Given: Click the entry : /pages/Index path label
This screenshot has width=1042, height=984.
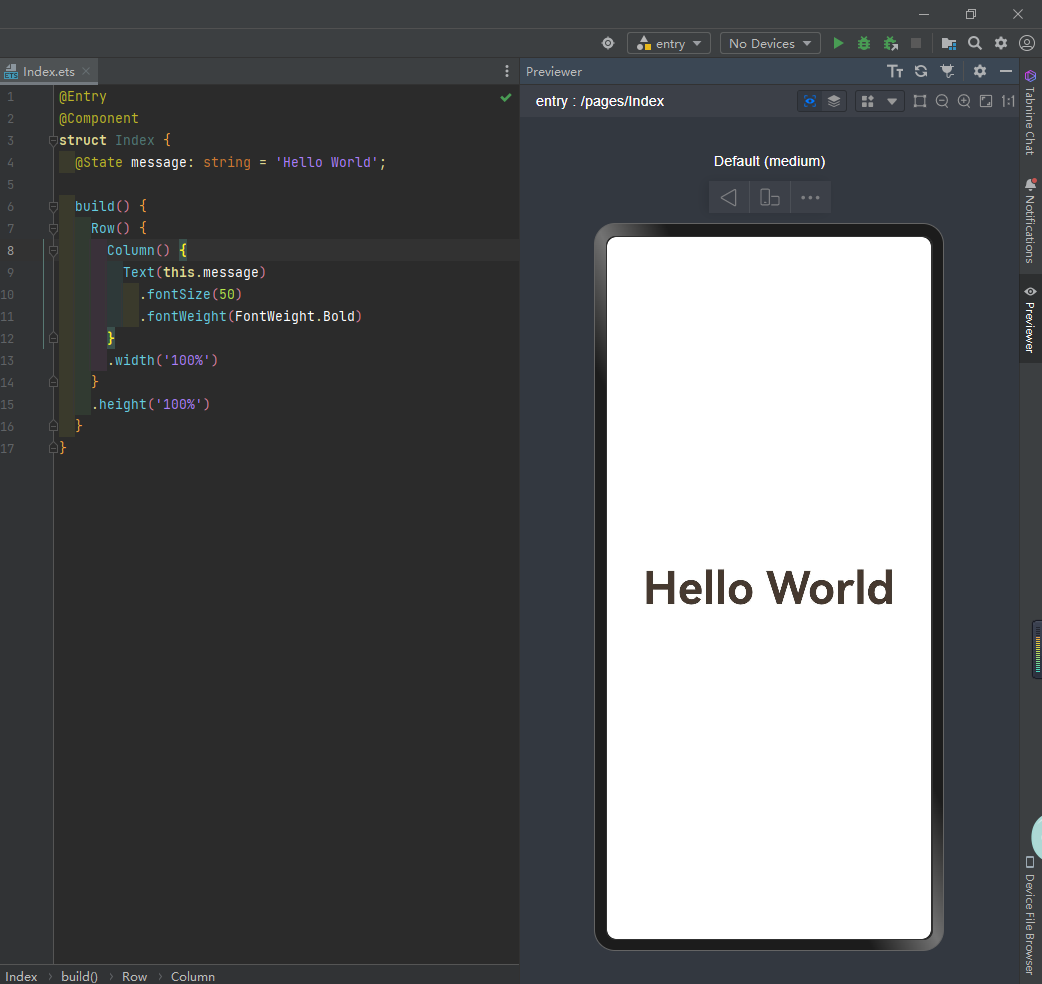Looking at the screenshot, I should pos(599,101).
